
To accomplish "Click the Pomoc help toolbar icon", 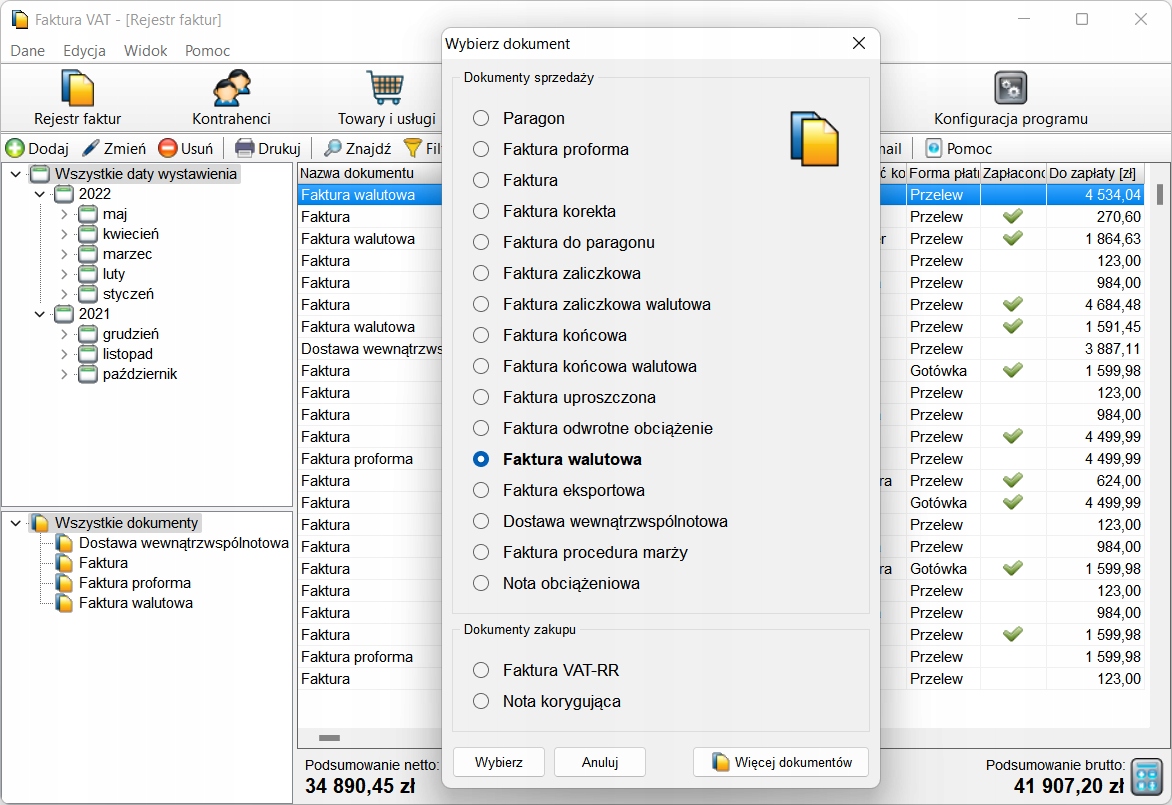I will point(934,148).
